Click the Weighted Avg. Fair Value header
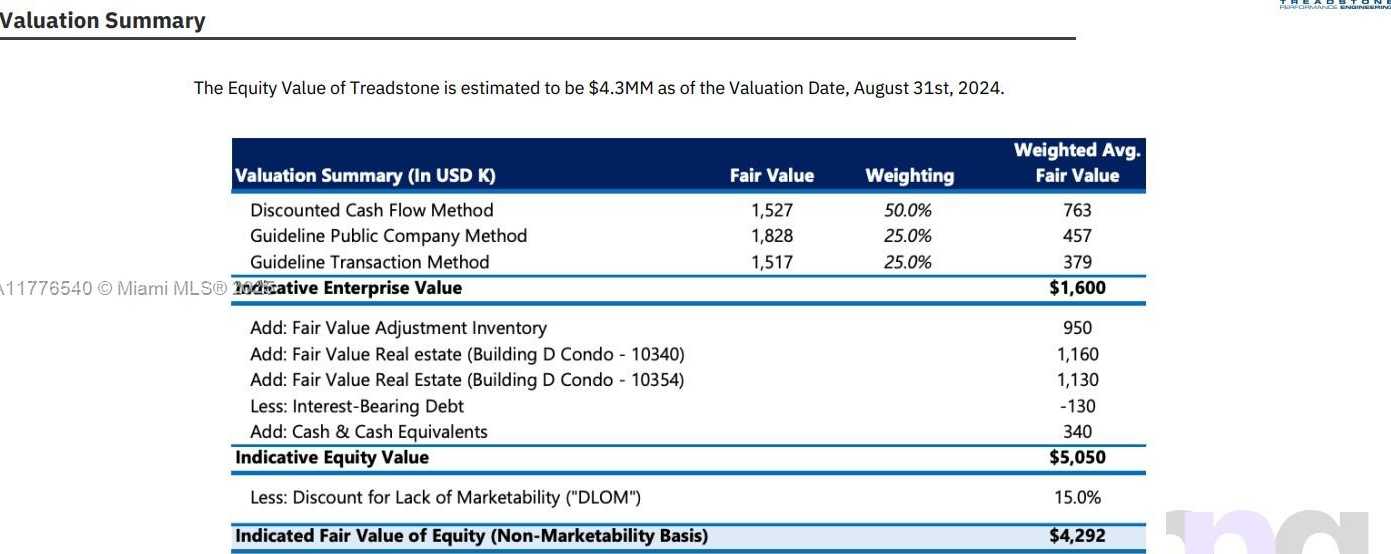 pos(1077,163)
